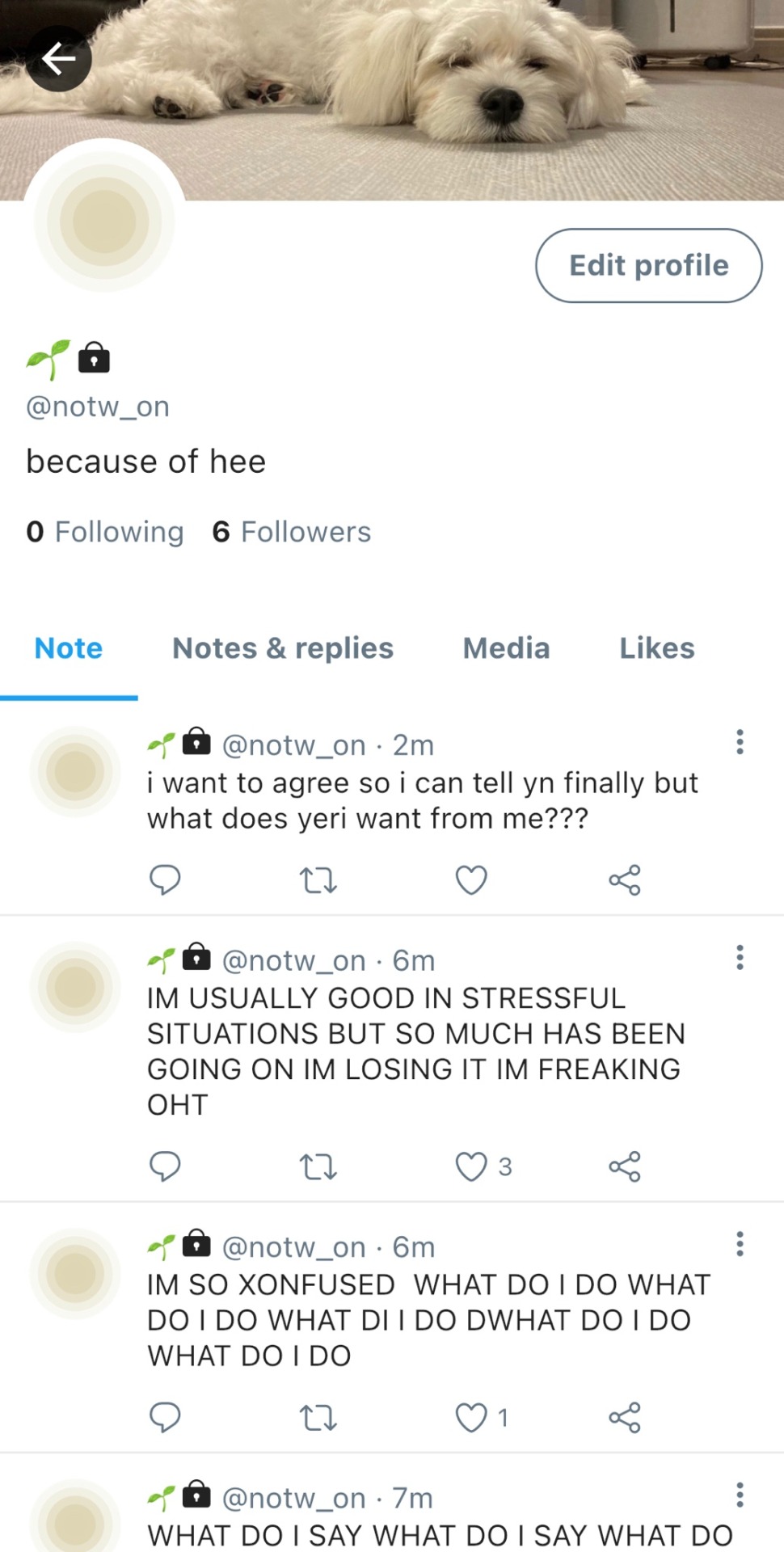Repost the 2m yeri note
The height and width of the screenshot is (1552, 784).
(318, 879)
